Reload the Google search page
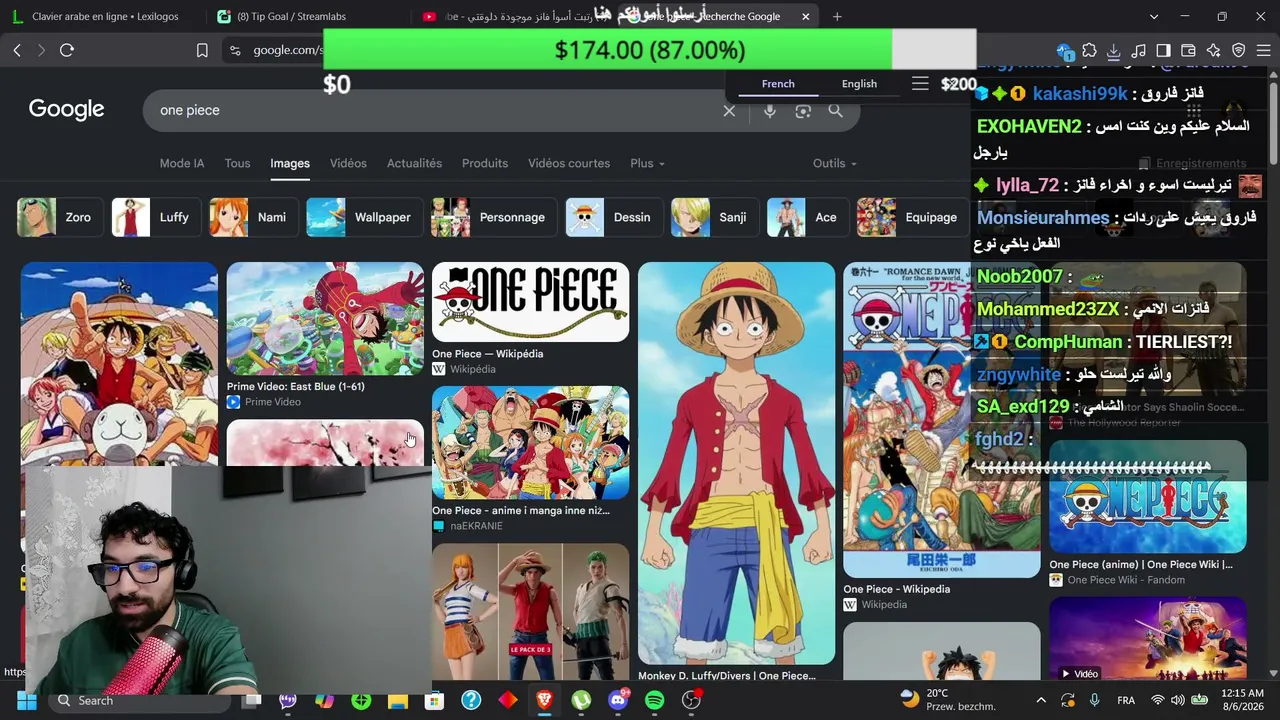Image resolution: width=1280 pixels, height=720 pixels. coord(67,50)
